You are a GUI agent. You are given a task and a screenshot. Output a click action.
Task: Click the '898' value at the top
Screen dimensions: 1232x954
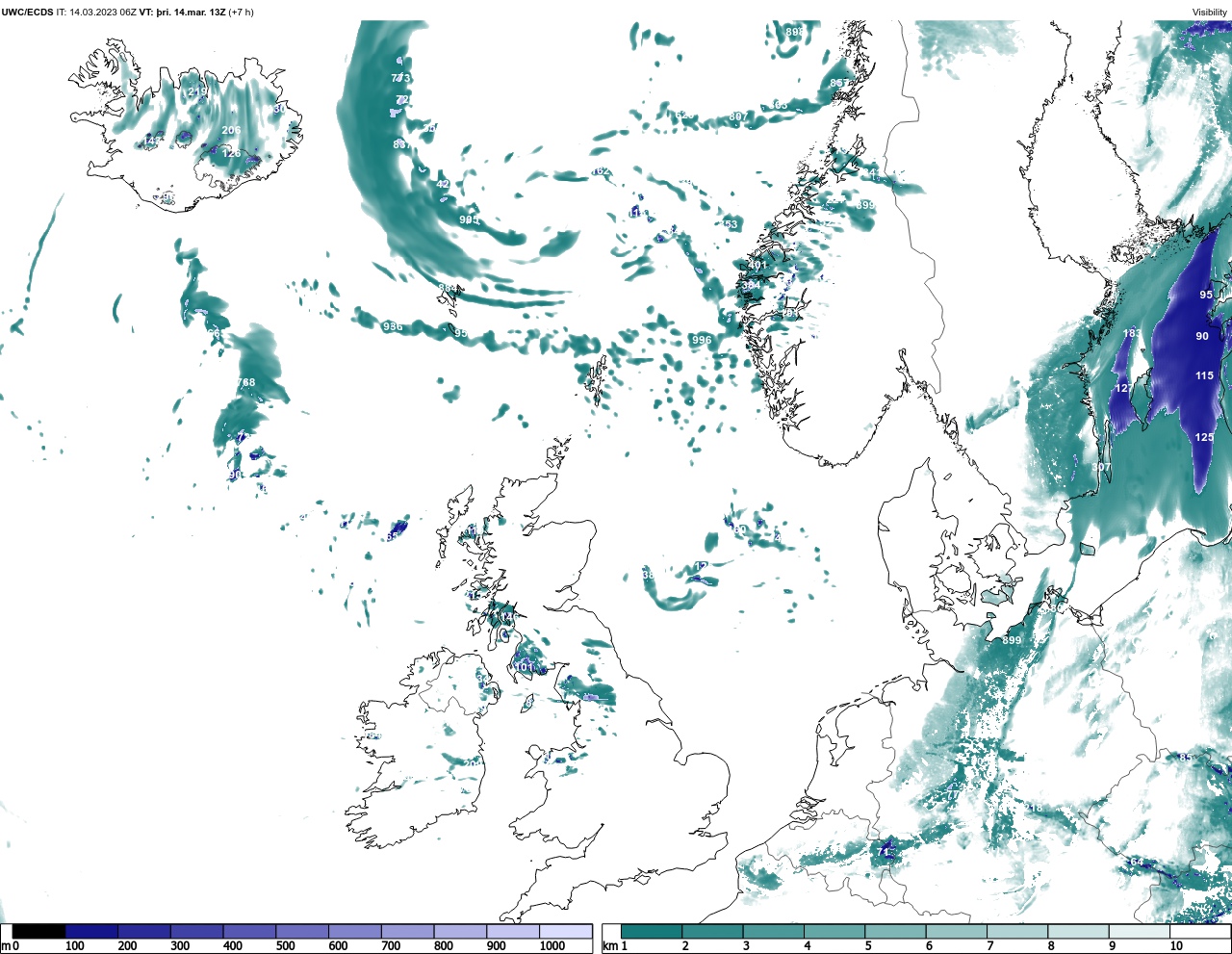tap(795, 32)
